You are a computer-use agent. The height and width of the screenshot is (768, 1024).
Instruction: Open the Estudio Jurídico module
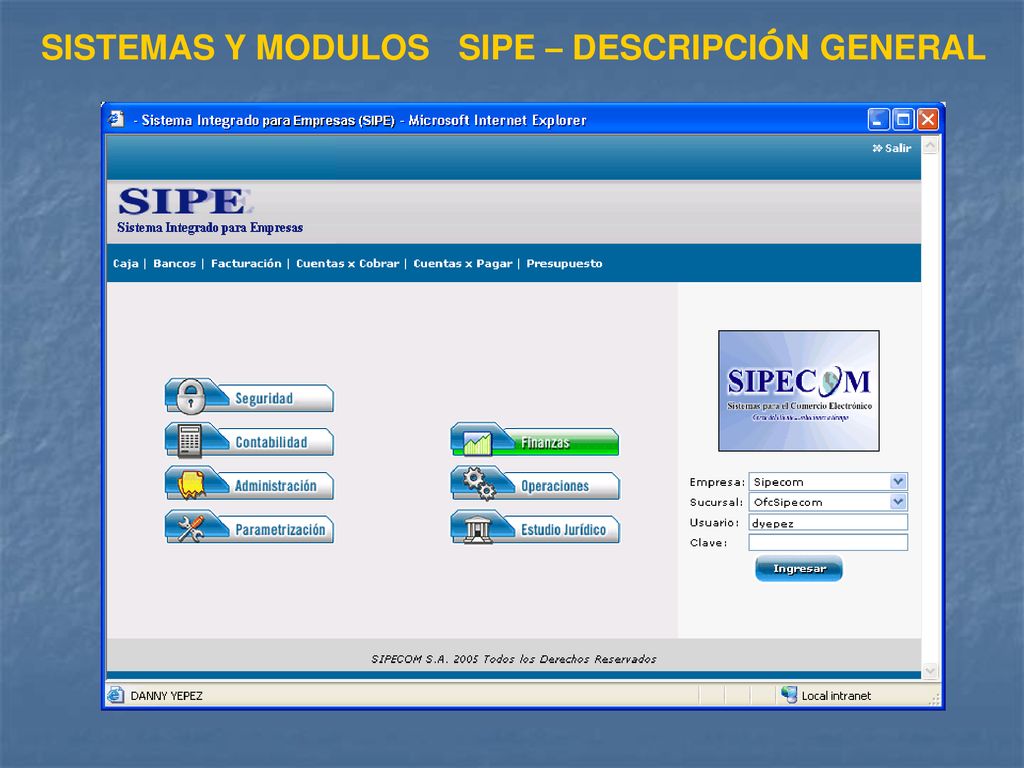pyautogui.click(x=535, y=528)
